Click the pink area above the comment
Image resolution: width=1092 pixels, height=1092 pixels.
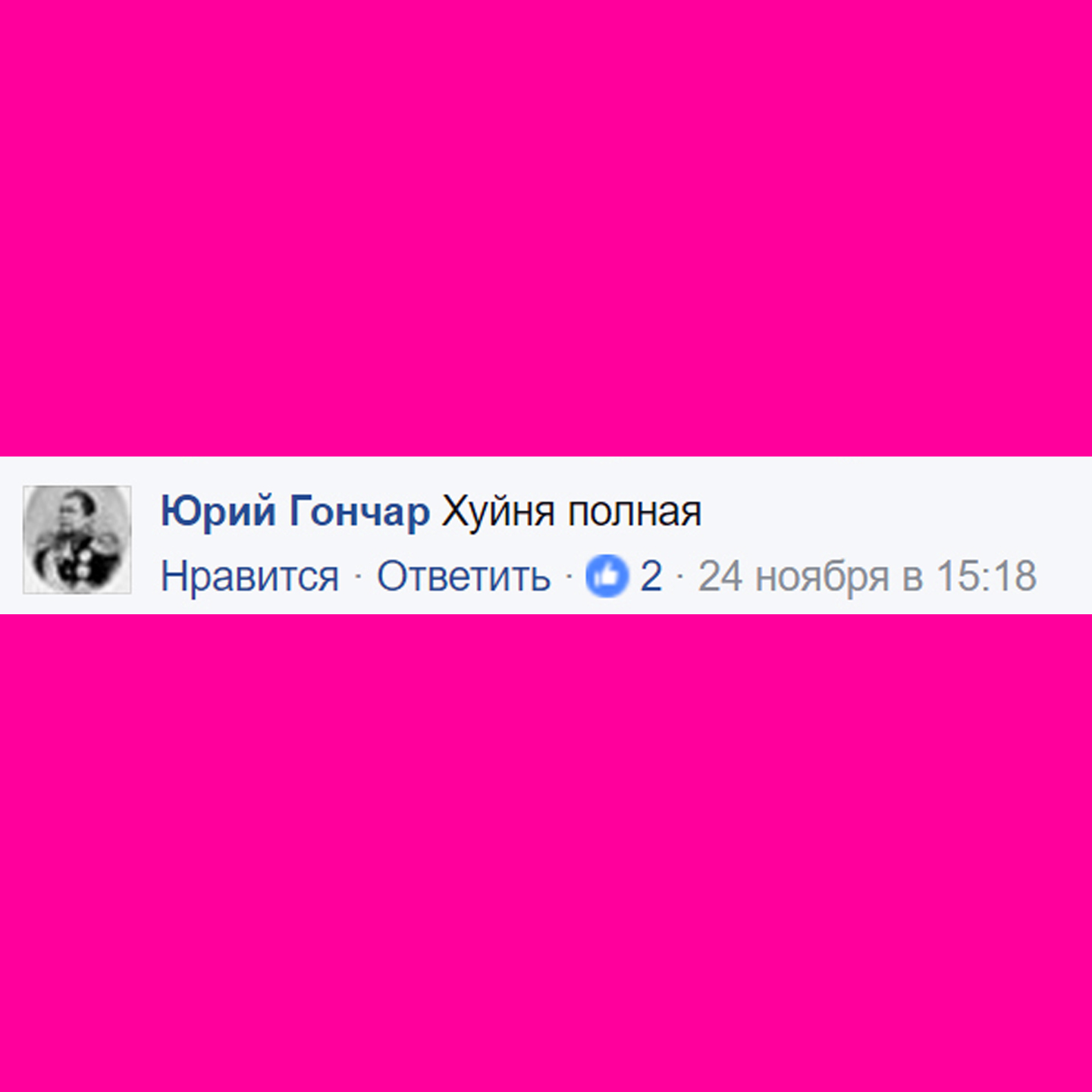coord(546,227)
